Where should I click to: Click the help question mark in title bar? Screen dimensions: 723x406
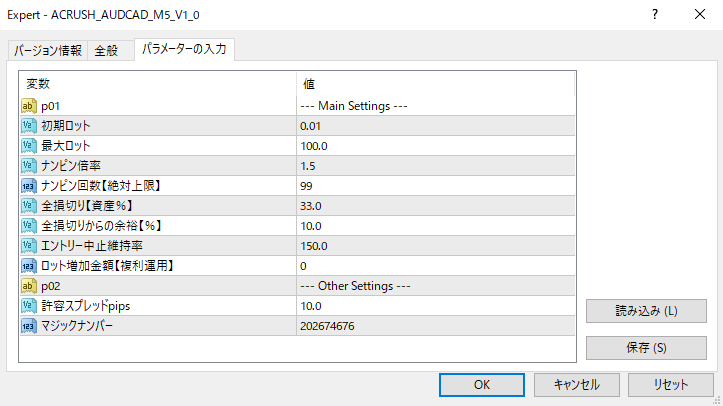[655, 15]
